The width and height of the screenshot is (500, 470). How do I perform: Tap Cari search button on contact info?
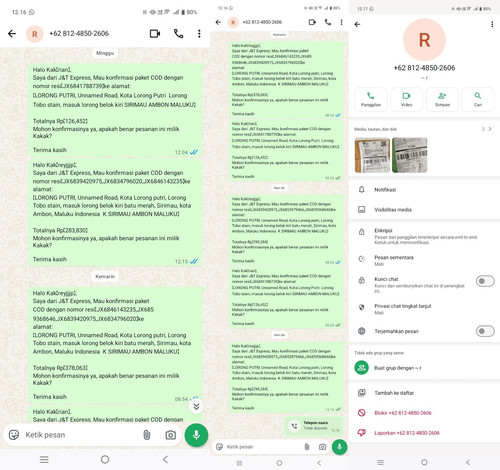(x=478, y=99)
